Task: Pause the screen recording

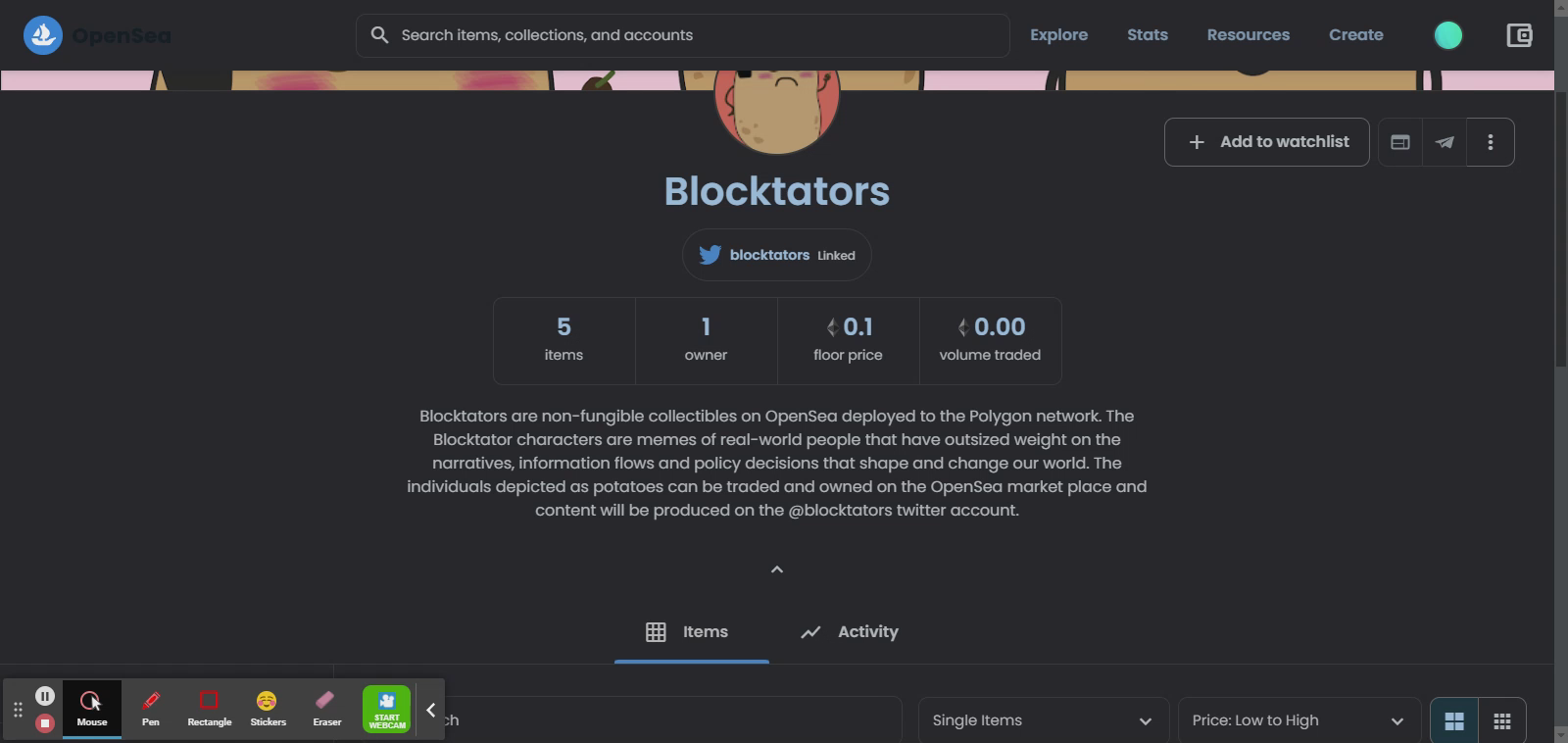Action: (45, 696)
